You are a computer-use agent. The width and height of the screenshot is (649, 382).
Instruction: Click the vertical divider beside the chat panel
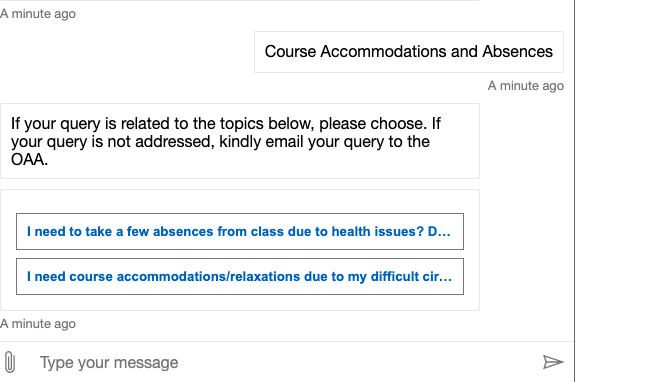[x=574, y=191]
